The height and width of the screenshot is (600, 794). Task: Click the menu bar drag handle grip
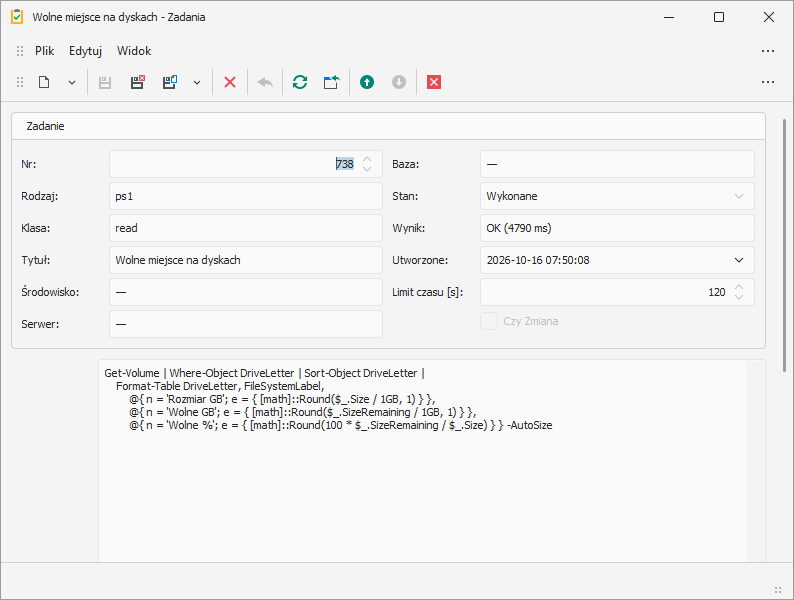point(20,51)
